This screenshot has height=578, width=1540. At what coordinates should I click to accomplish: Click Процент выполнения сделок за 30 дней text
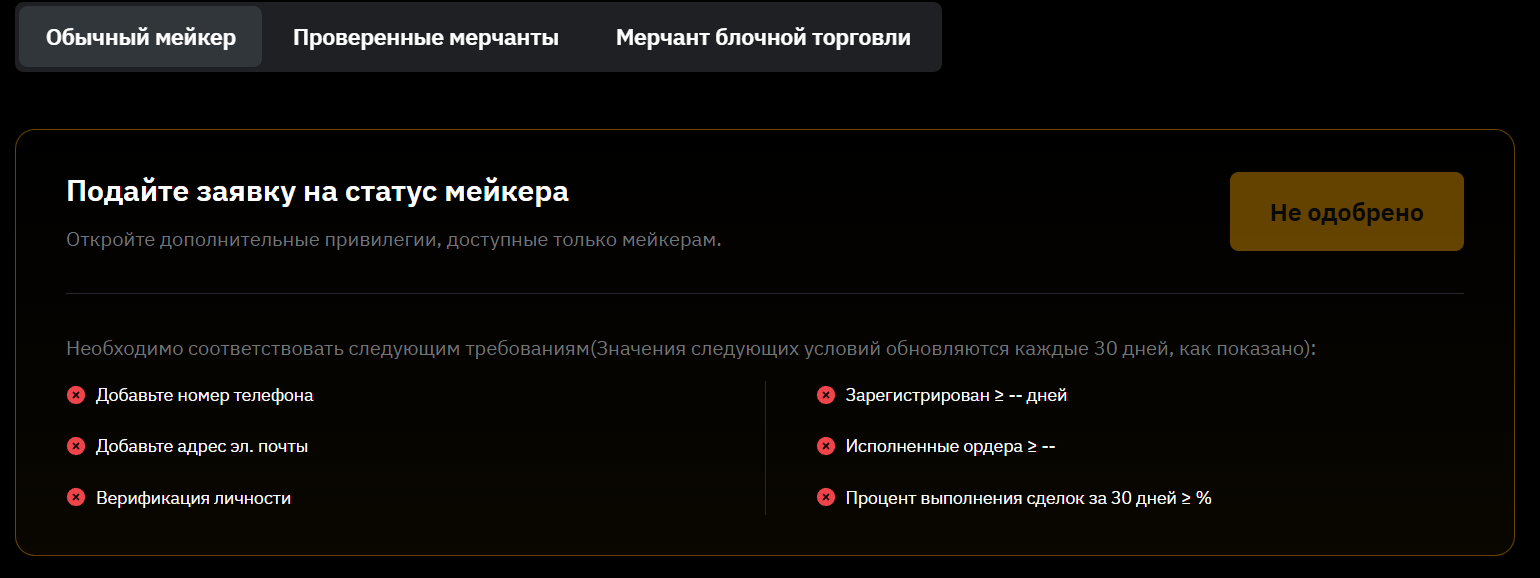tap(1028, 497)
